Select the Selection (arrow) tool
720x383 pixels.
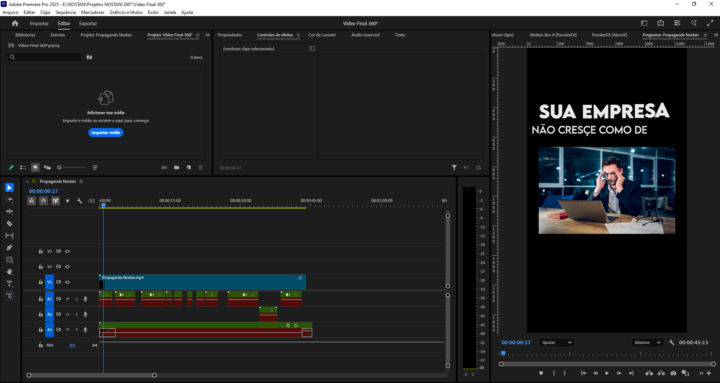click(x=9, y=187)
